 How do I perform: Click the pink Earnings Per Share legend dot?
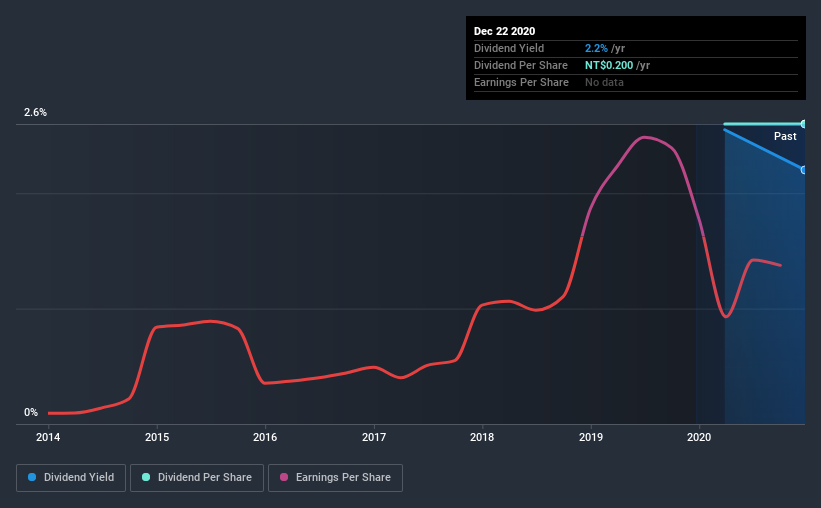(284, 477)
